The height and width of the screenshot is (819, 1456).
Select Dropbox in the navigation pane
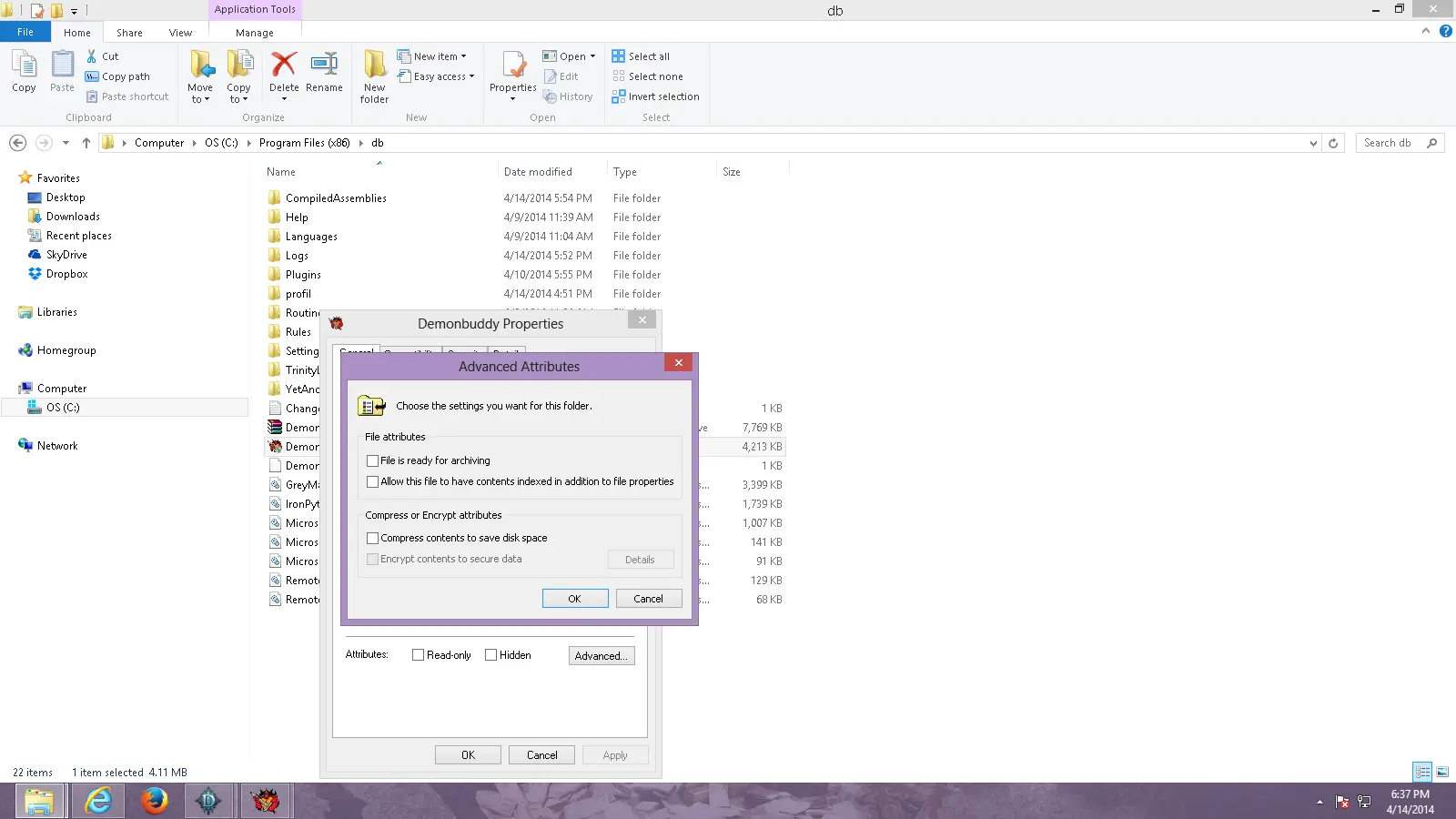click(67, 274)
